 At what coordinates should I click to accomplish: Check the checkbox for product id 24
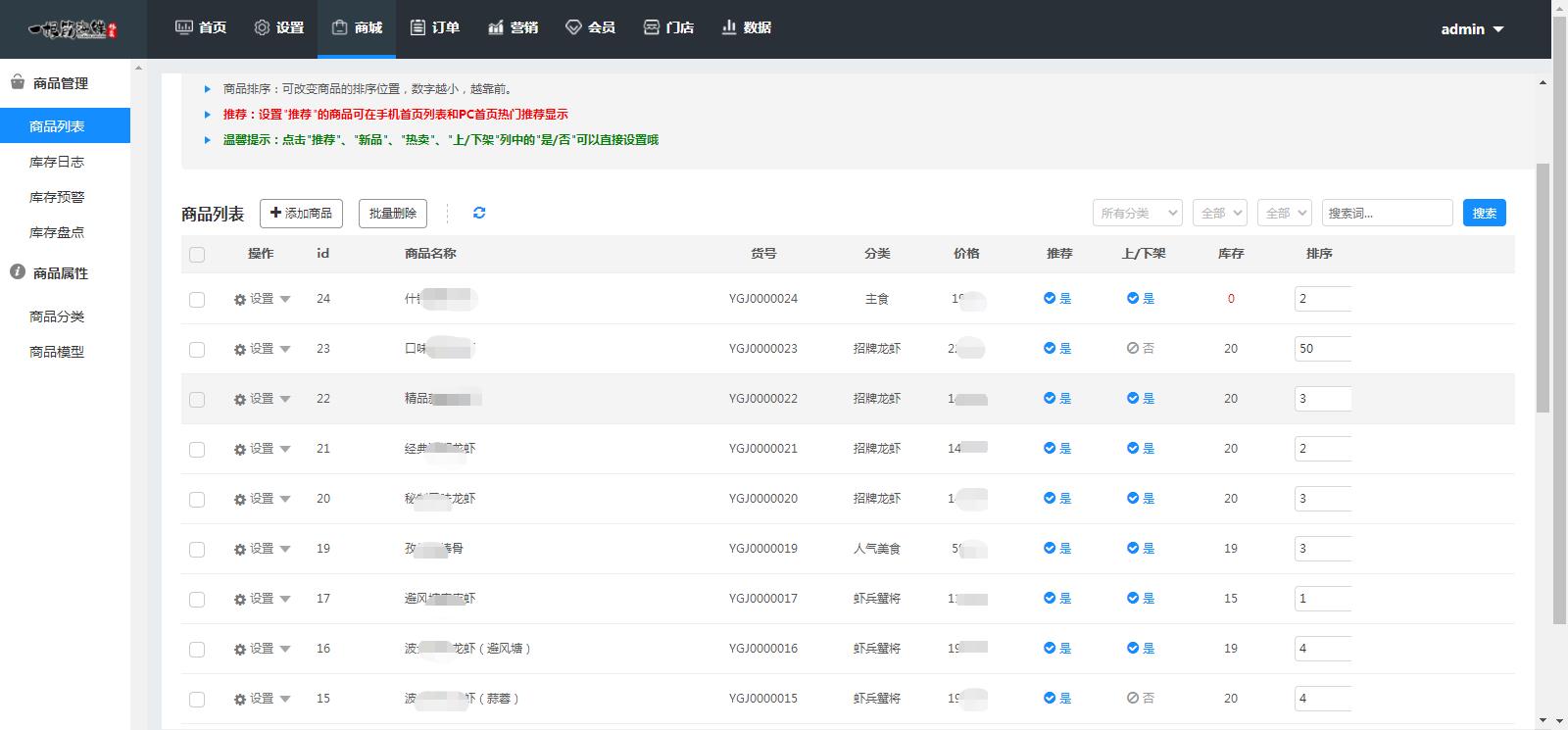coord(197,300)
